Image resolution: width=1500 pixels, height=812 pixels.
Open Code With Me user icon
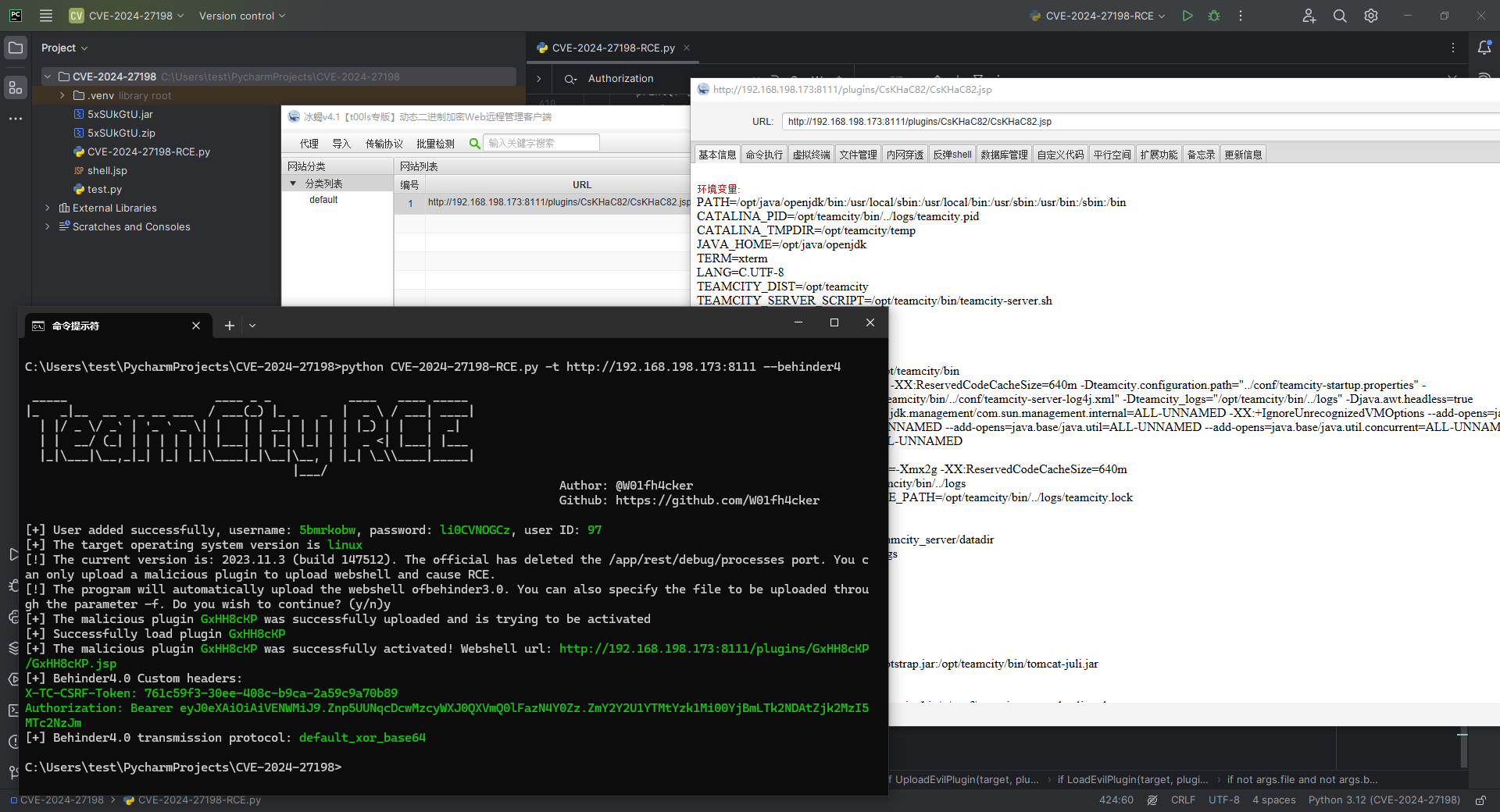click(1309, 16)
